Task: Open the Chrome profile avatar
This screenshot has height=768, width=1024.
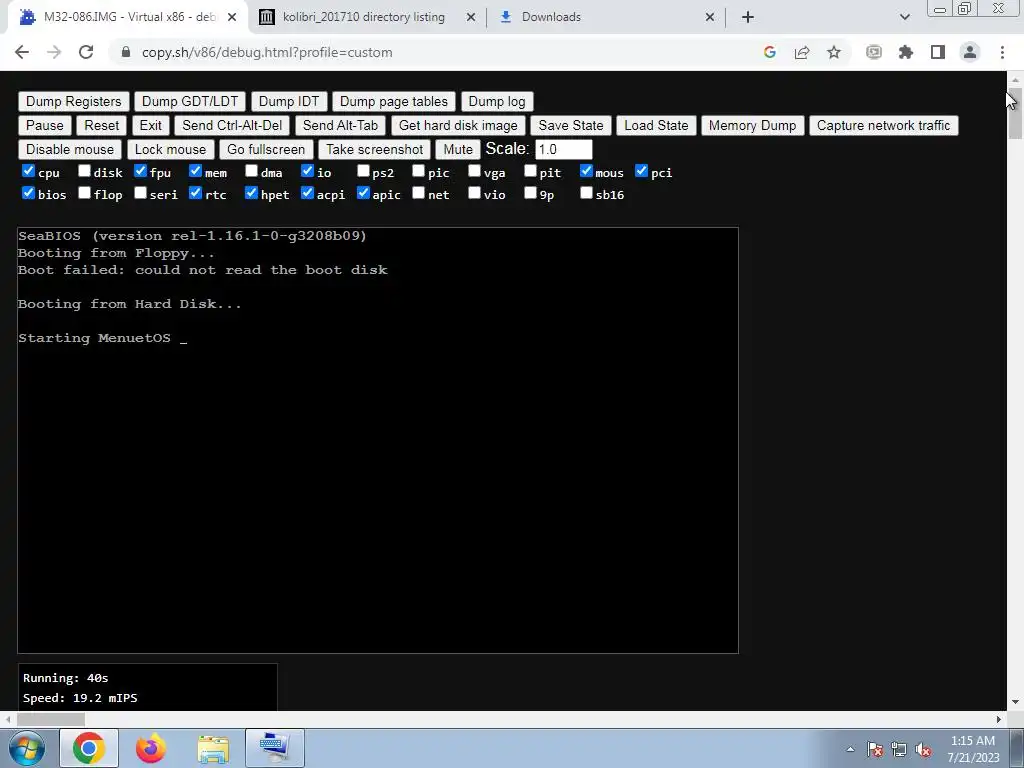Action: (970, 52)
